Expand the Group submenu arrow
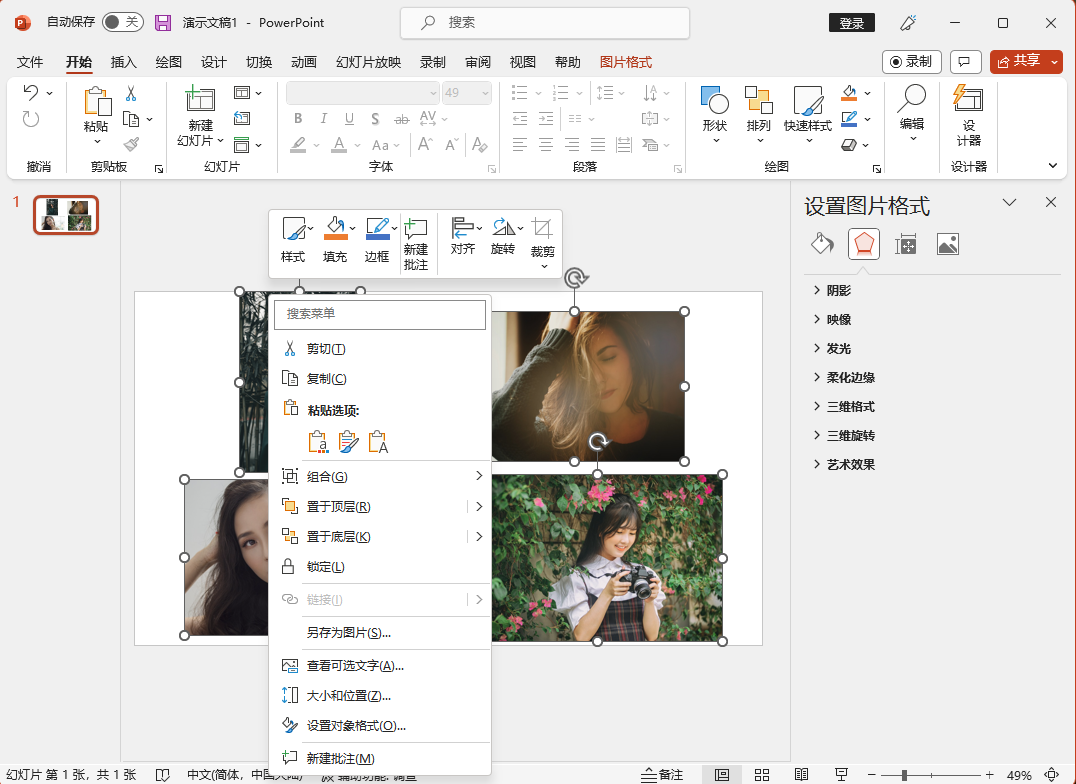This screenshot has width=1076, height=784. point(479,477)
